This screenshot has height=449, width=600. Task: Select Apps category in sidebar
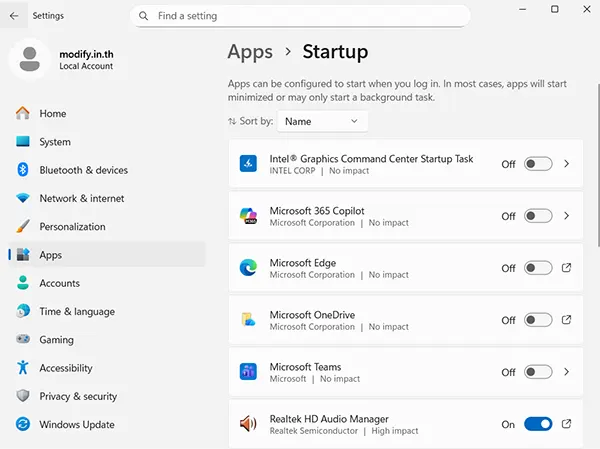click(x=107, y=255)
